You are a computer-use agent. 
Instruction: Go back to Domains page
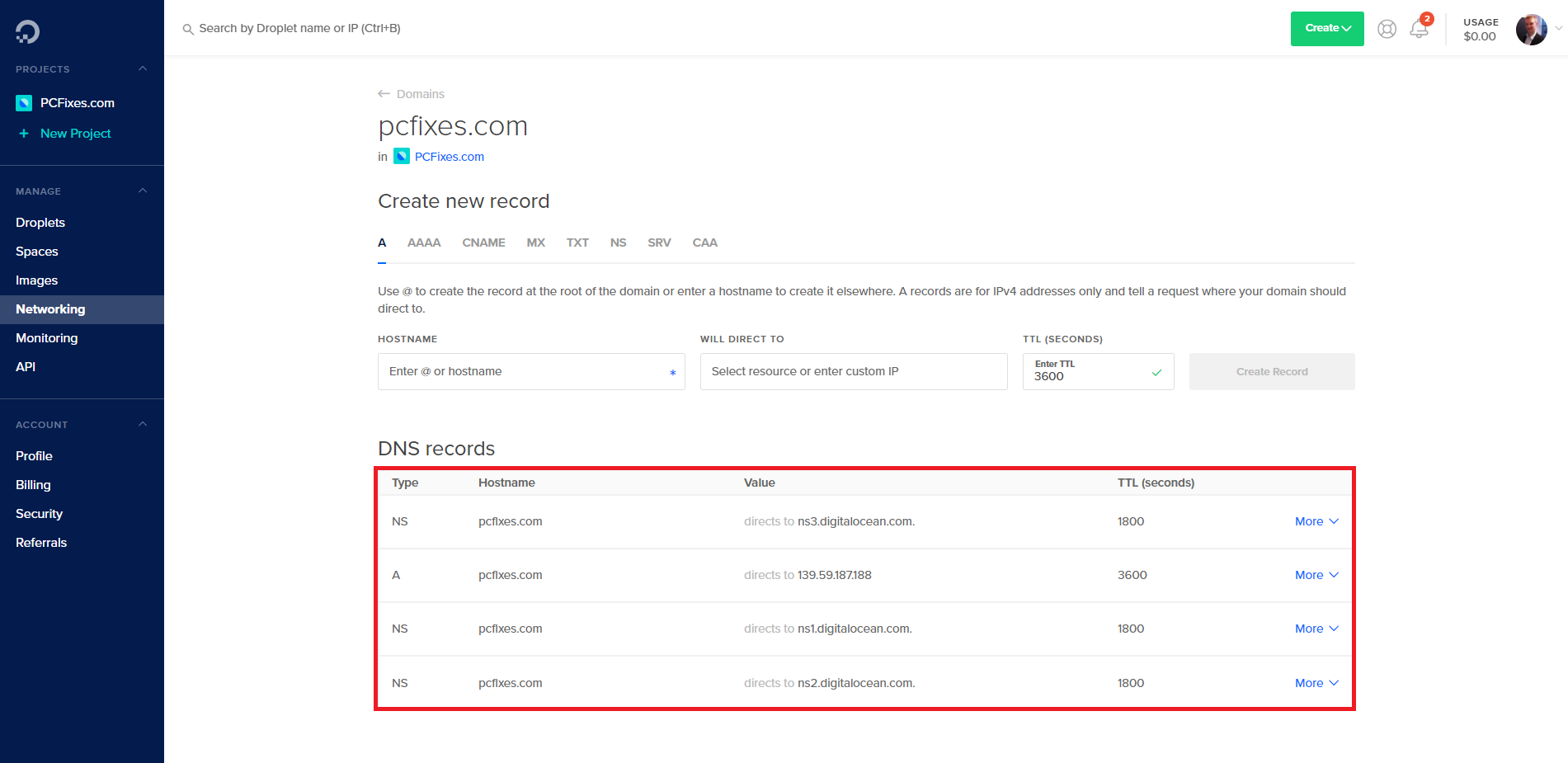click(x=421, y=94)
